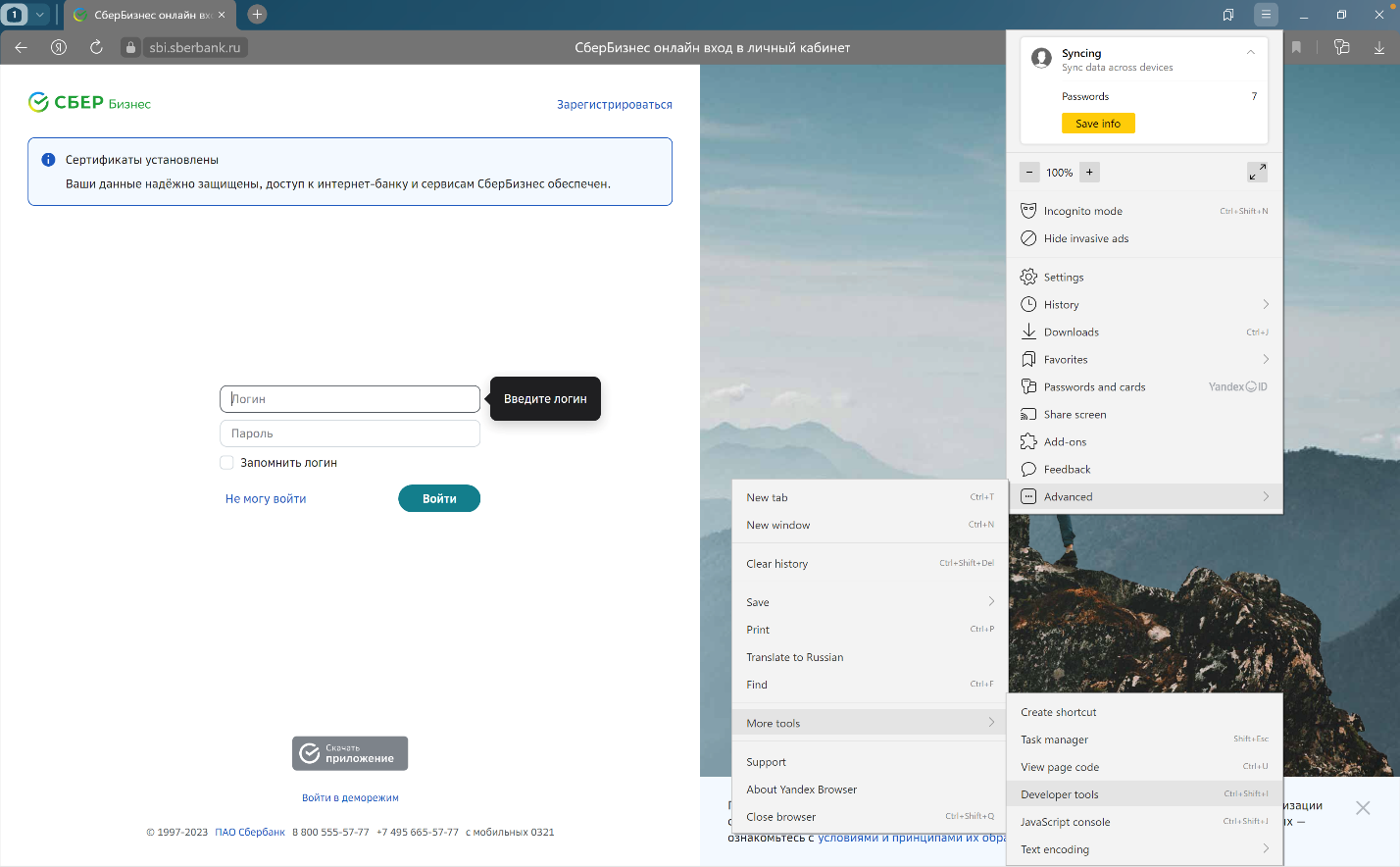Click the extensions icon beside the downloads arrow
Screen dimensions: 1400x867
tap(1342, 47)
